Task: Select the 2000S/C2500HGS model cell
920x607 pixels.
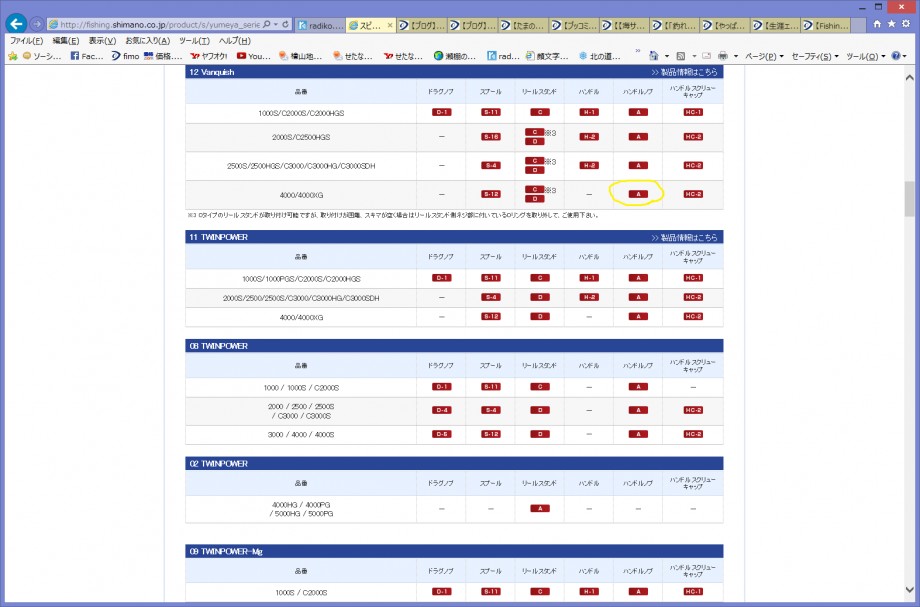Action: tap(301, 137)
